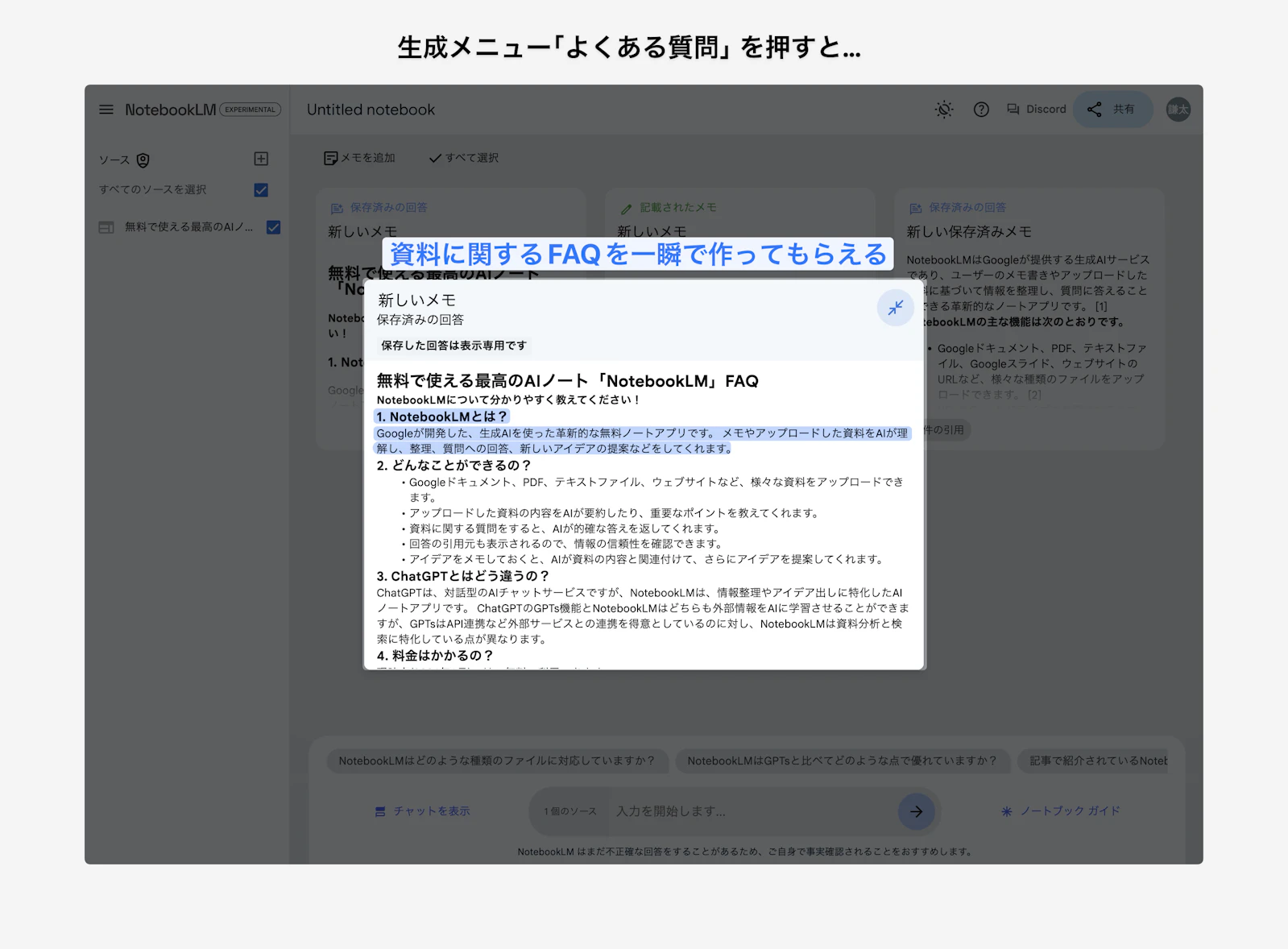
Task: Click the 共有 share button
Action: [x=1112, y=110]
